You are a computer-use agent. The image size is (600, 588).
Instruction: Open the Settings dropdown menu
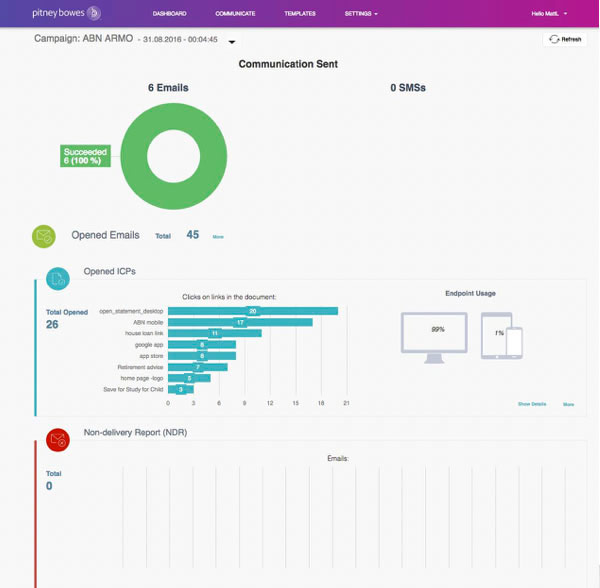click(361, 14)
